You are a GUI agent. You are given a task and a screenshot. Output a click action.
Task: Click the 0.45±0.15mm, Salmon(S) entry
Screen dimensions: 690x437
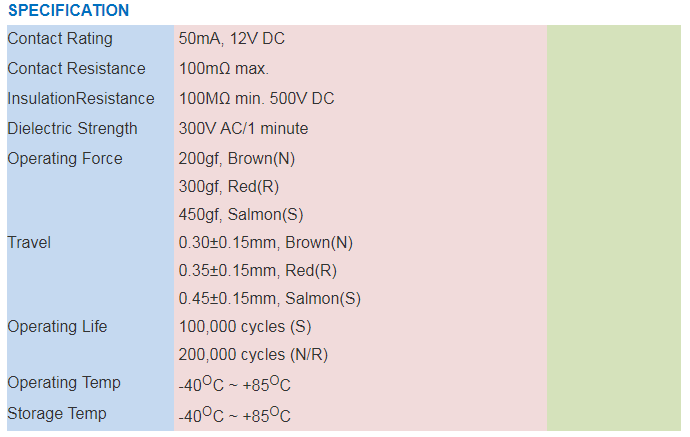pyautogui.click(x=269, y=299)
